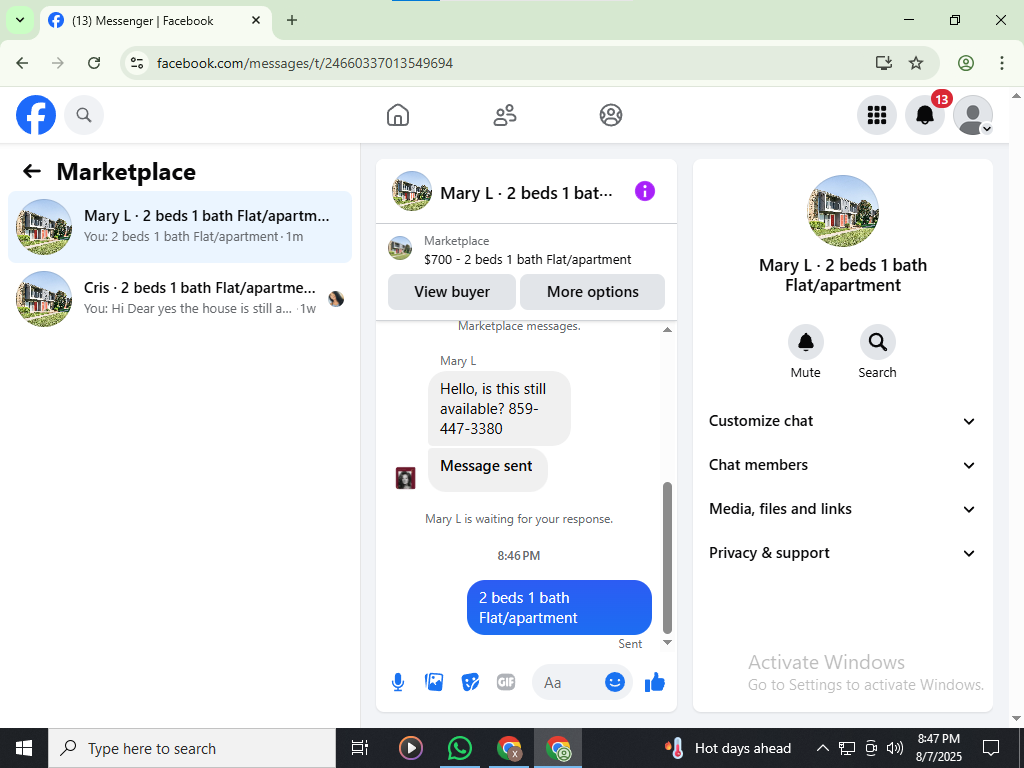Viewport: 1024px width, 768px height.
Task: Open the tab search dropdown arrow
Action: coord(20,20)
